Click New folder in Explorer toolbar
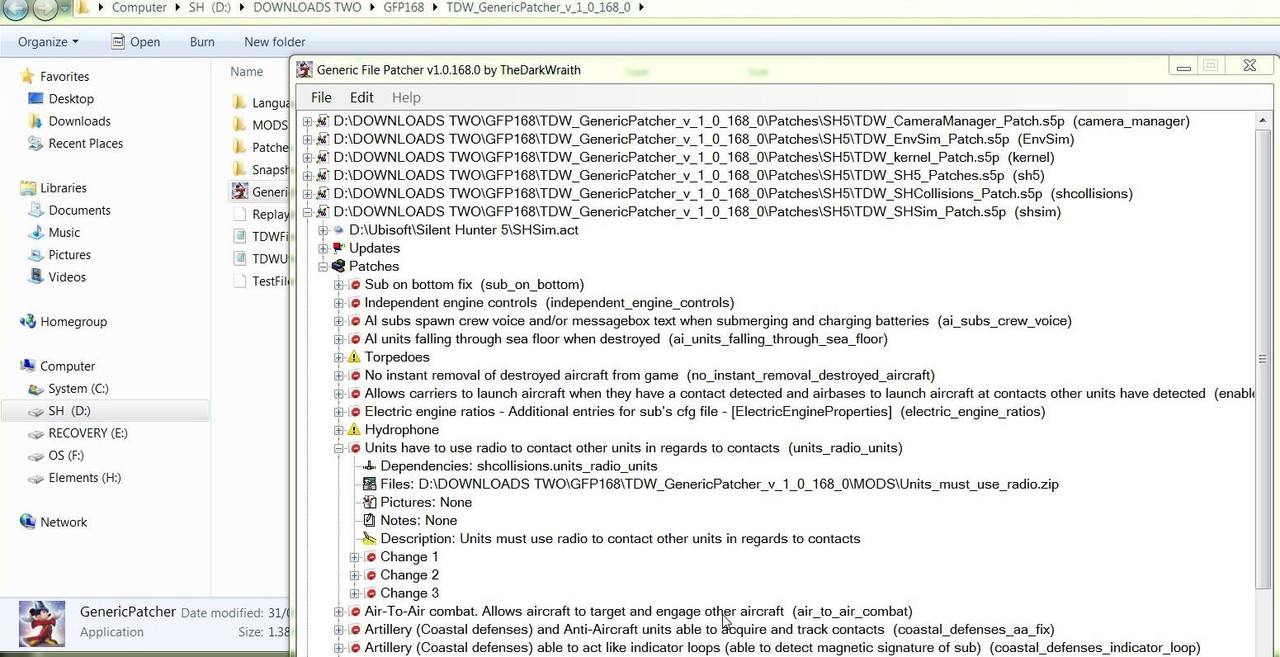Image resolution: width=1280 pixels, height=657 pixels. 275,42
